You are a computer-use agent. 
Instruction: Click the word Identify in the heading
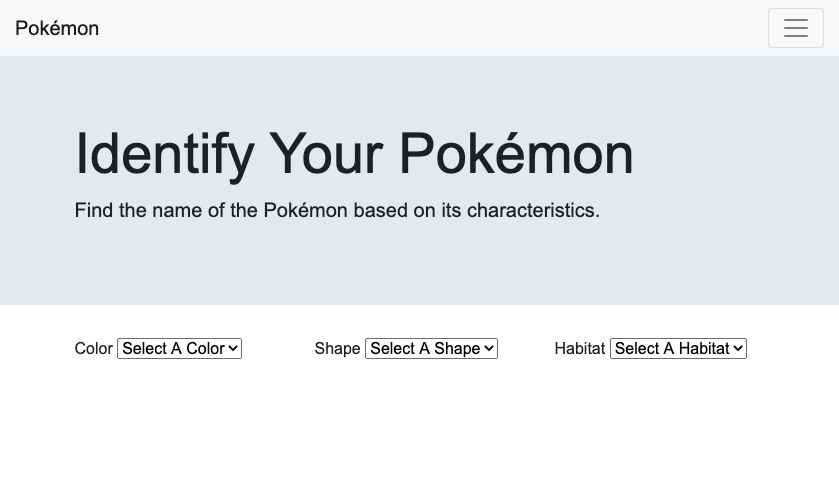click(165, 153)
